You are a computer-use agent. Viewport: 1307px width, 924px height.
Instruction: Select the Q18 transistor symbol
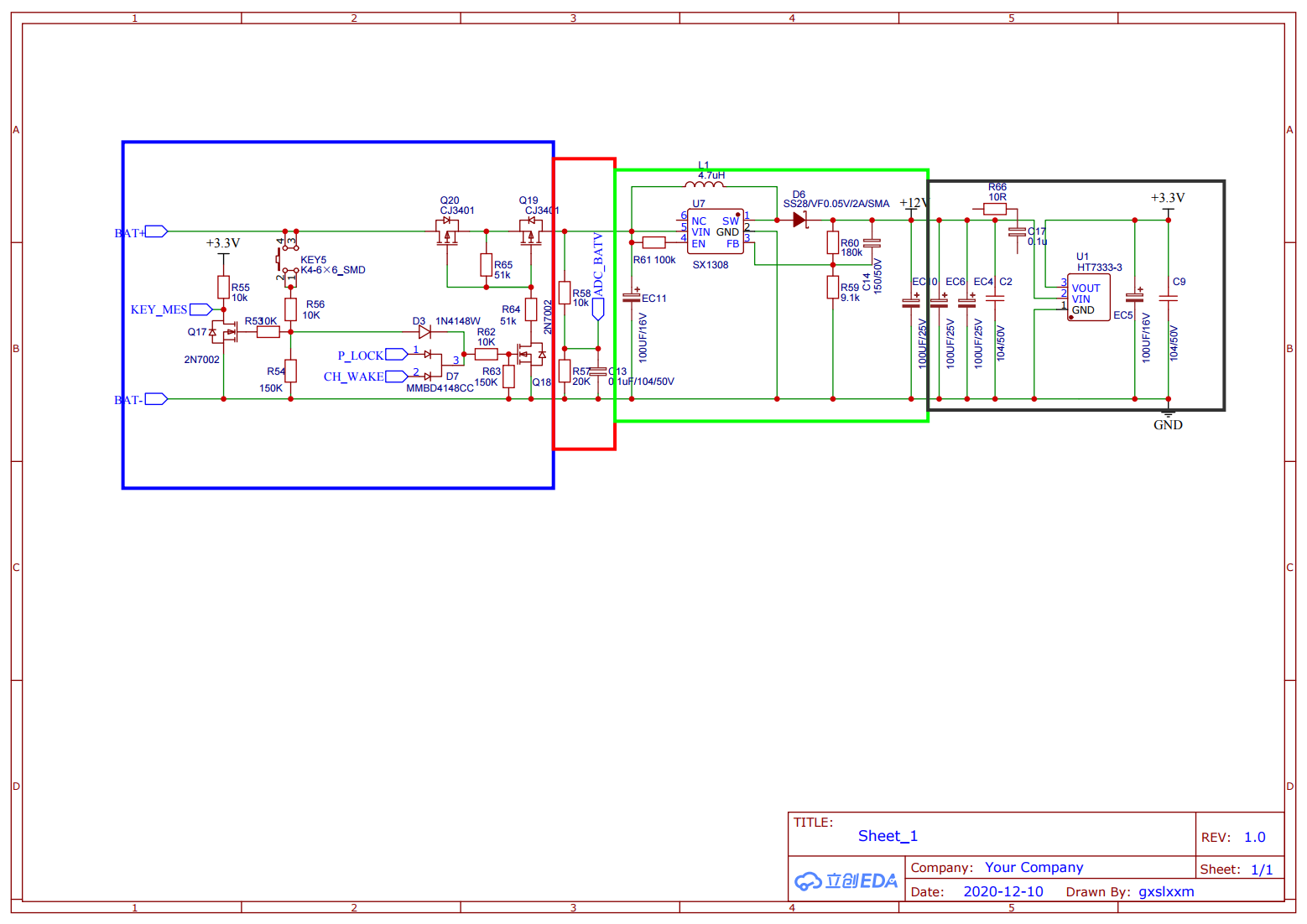532,356
